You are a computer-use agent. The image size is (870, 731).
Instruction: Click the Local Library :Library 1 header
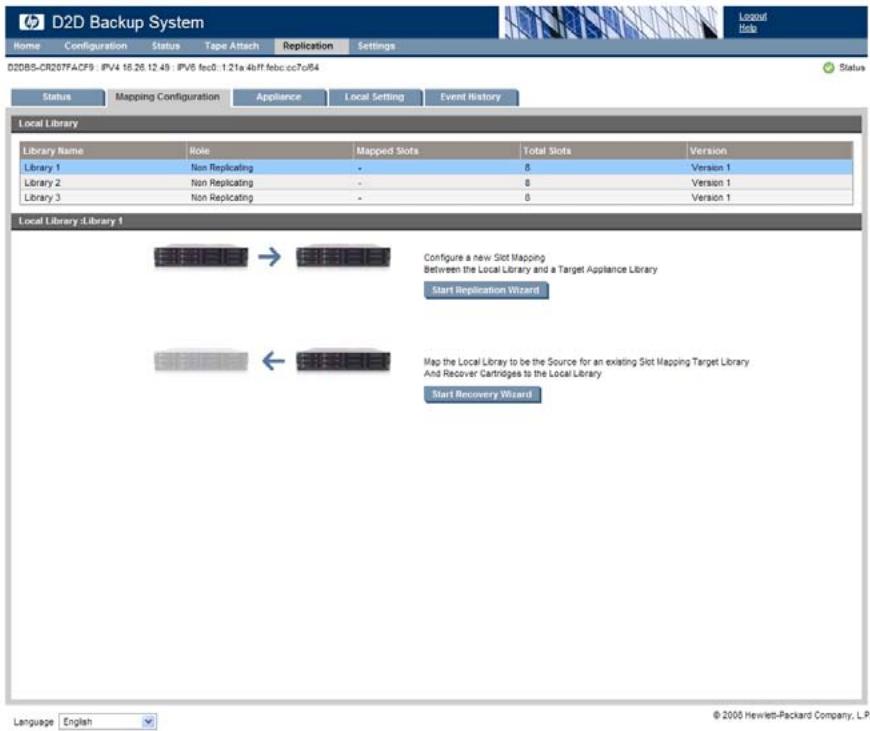tap(436, 221)
